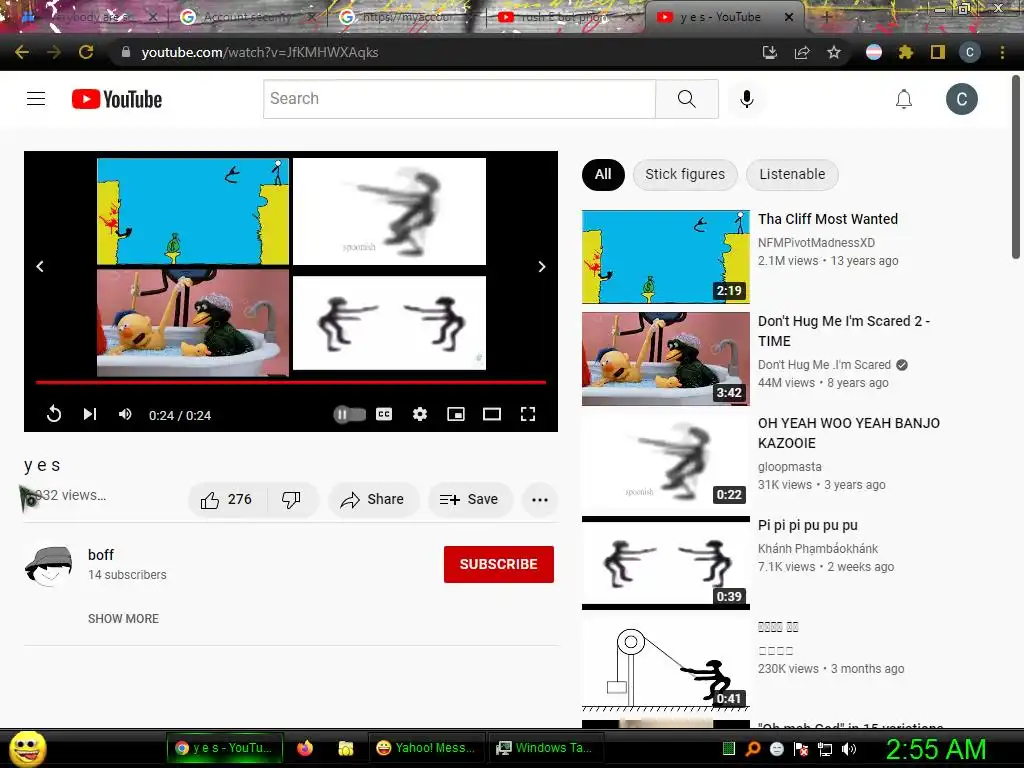1024x768 pixels.
Task: Open the smiley Start button
Action: click(28, 748)
